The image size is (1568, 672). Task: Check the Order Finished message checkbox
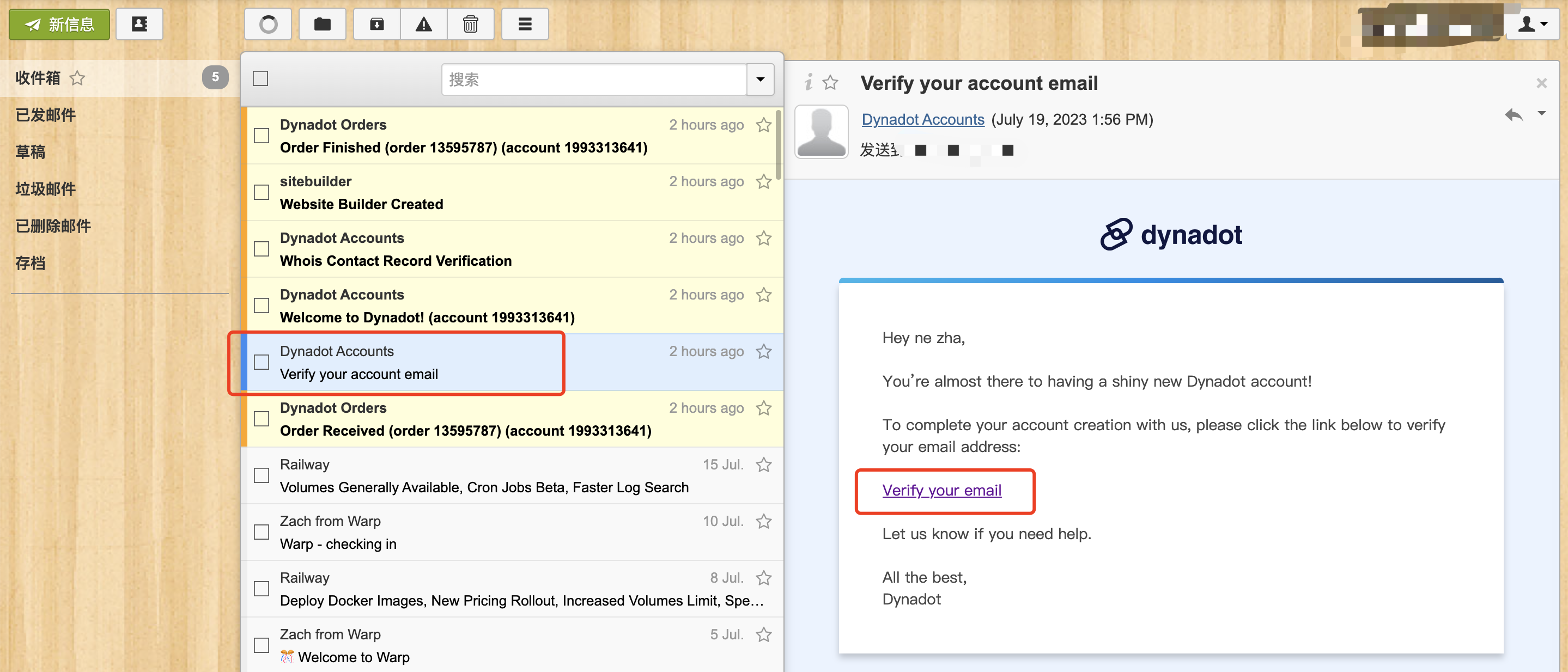pyautogui.click(x=262, y=135)
